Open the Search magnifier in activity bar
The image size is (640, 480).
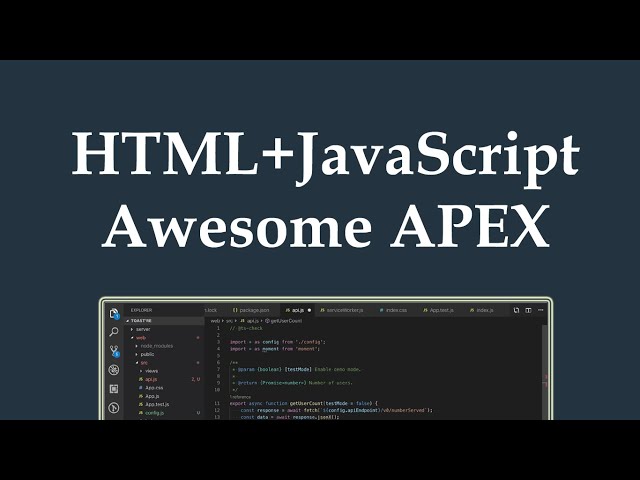[x=114, y=332]
